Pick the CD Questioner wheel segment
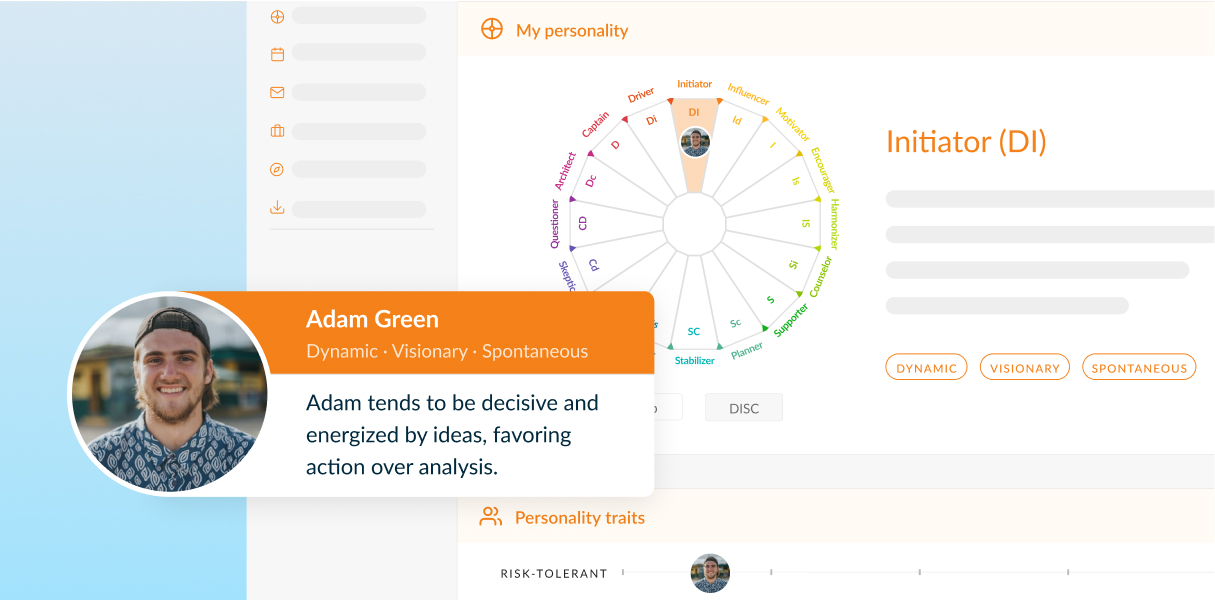The height and width of the screenshot is (600, 1215). (583, 223)
